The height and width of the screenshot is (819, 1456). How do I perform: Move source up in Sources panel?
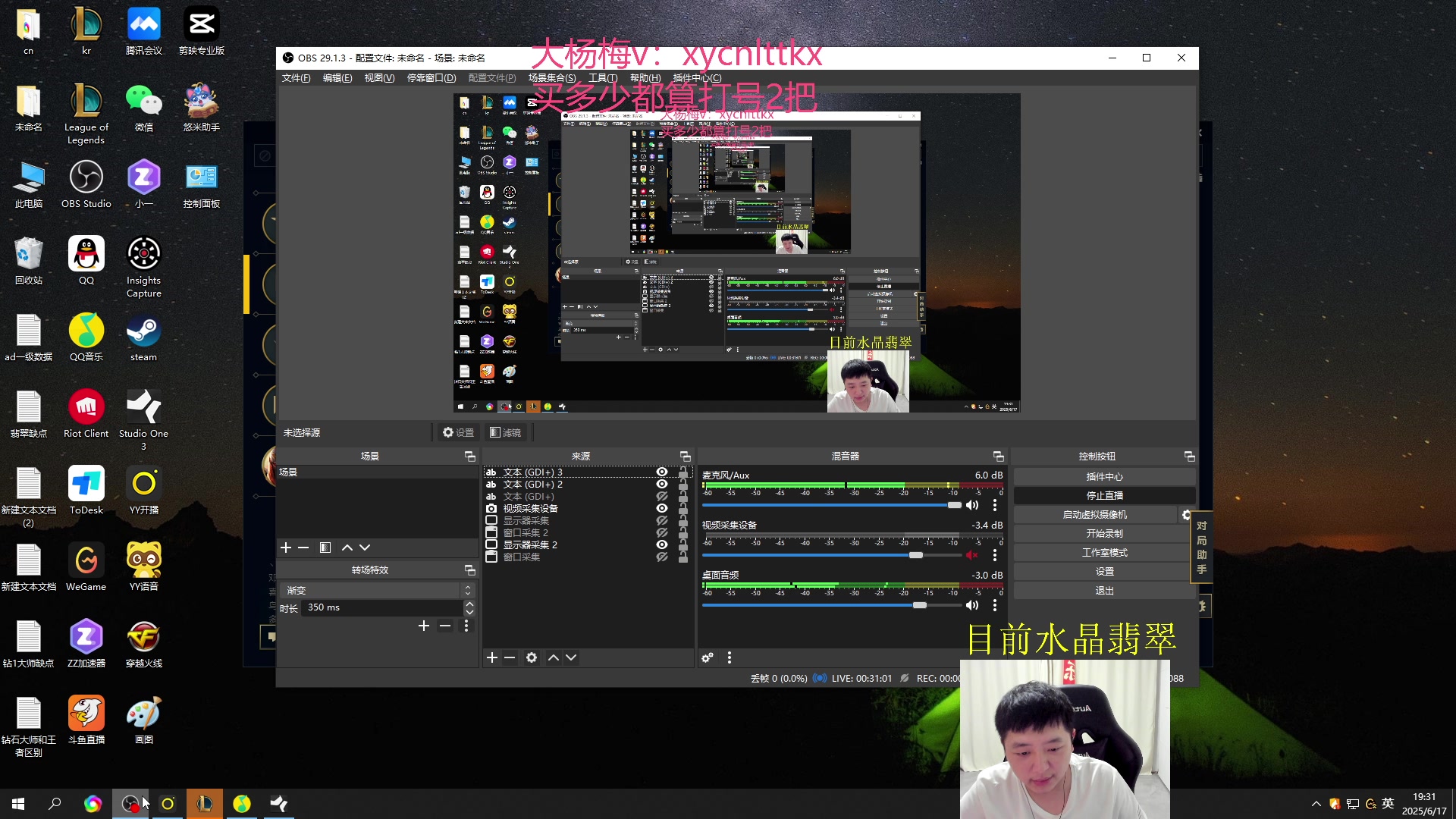click(x=554, y=657)
